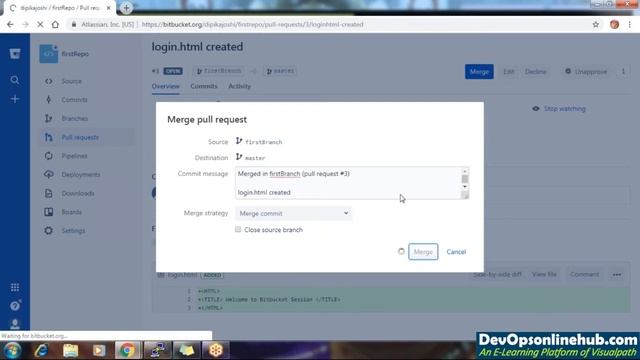Click the commit message text area
This screenshot has width=640, height=360.
[x=348, y=183]
